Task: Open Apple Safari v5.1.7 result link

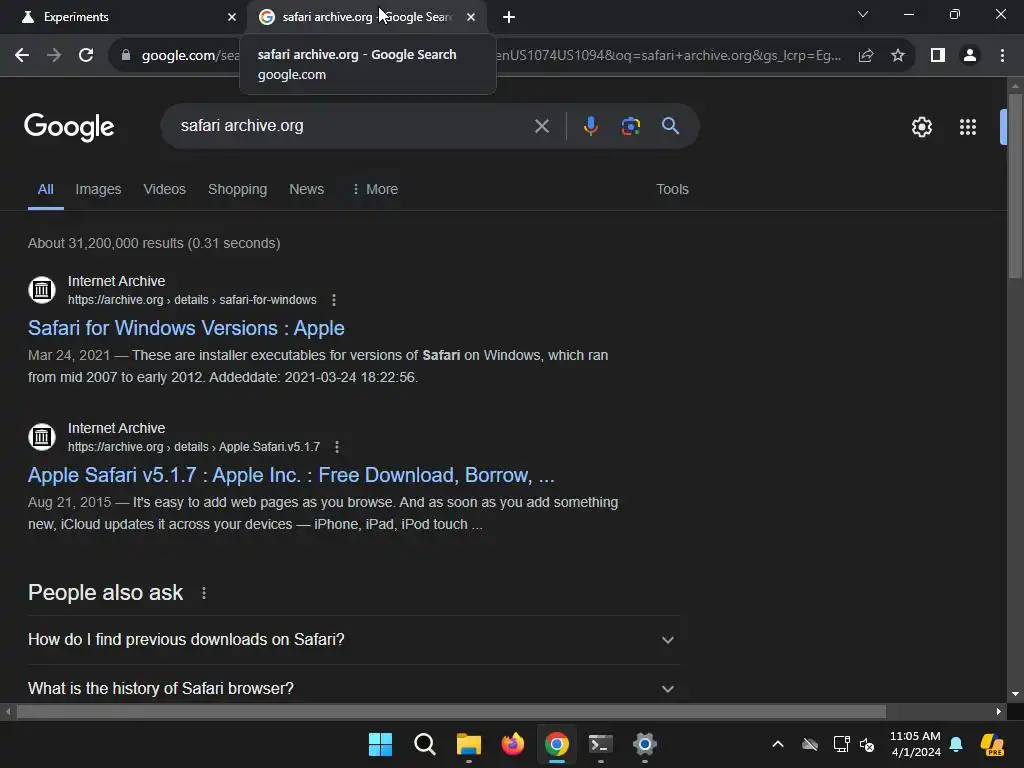Action: click(x=291, y=475)
